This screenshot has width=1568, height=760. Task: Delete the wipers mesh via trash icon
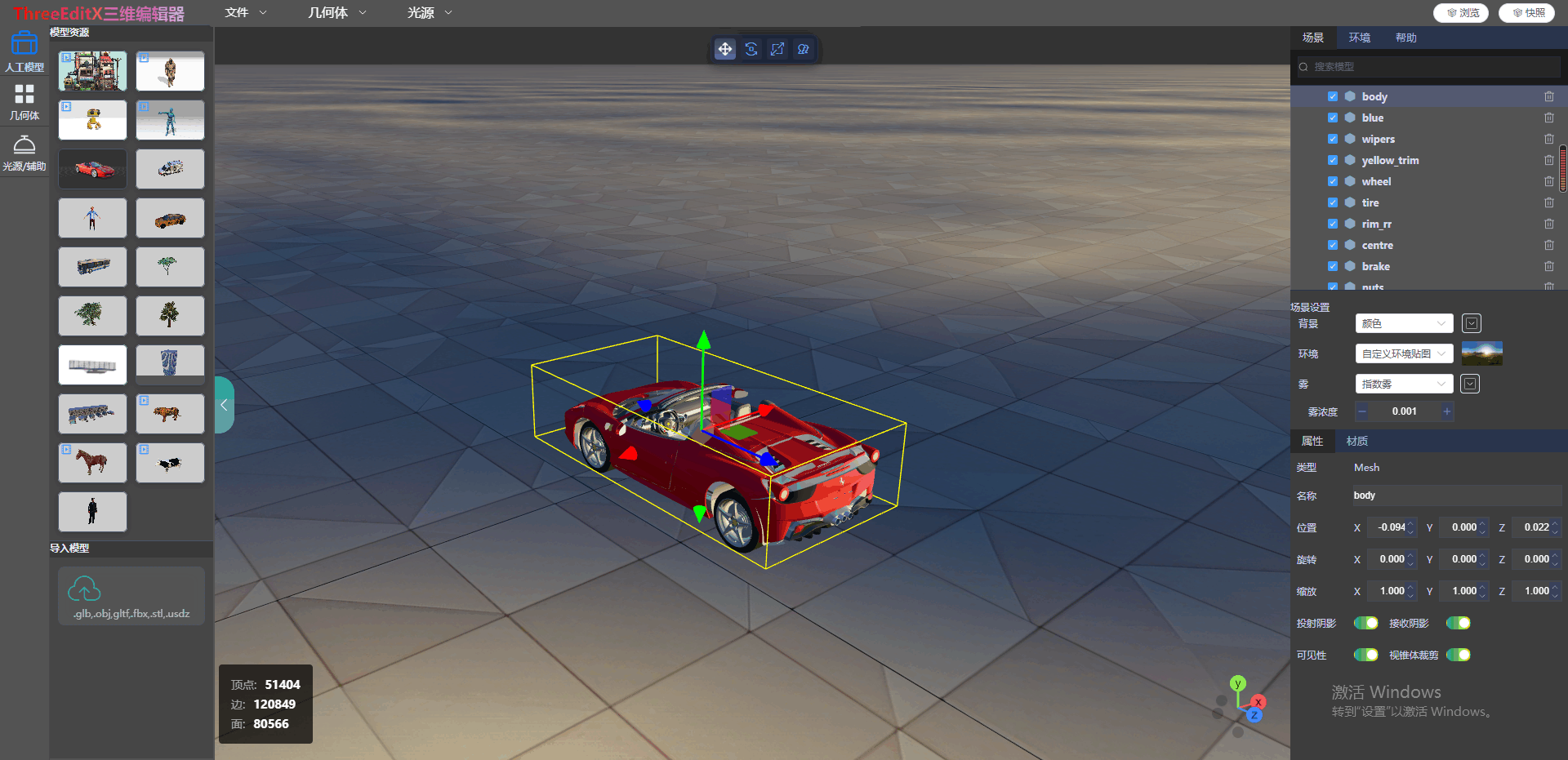click(1548, 139)
